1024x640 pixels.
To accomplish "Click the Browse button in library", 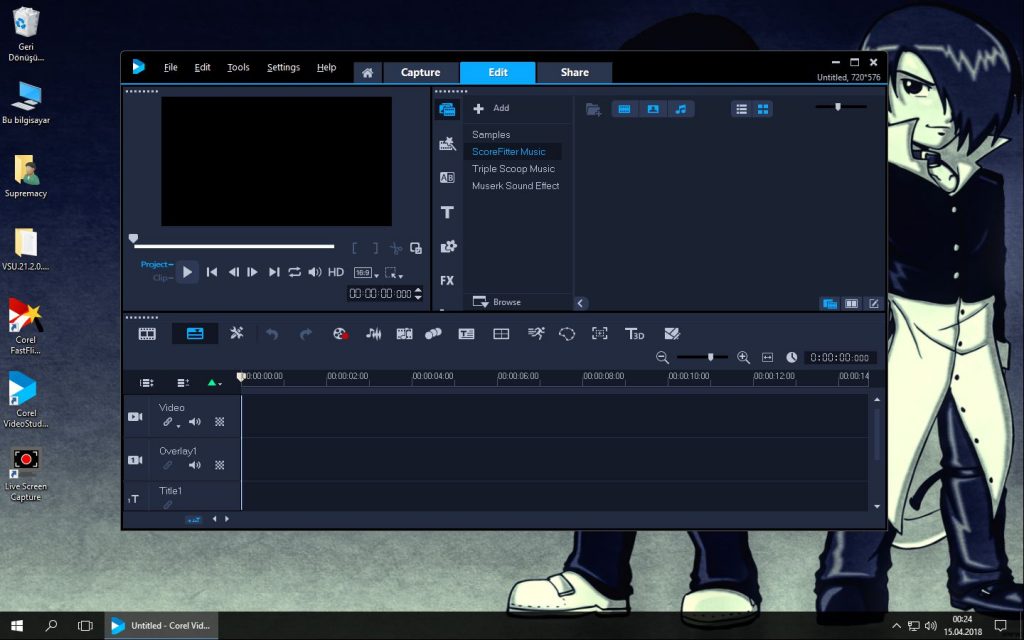I will [497, 302].
